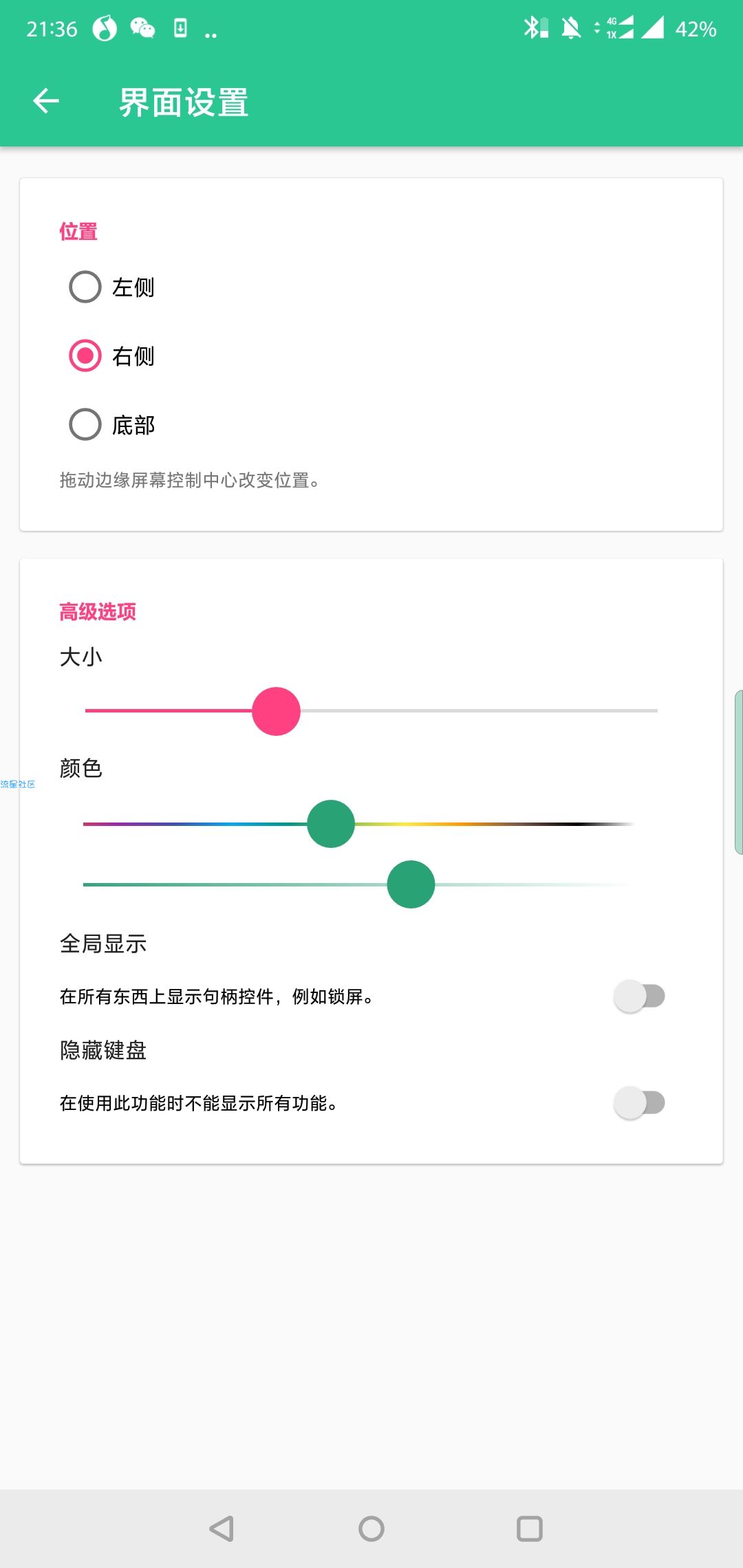This screenshot has height=1568, width=743.
Task: Tap the 界面设置 page title
Action: tap(183, 102)
